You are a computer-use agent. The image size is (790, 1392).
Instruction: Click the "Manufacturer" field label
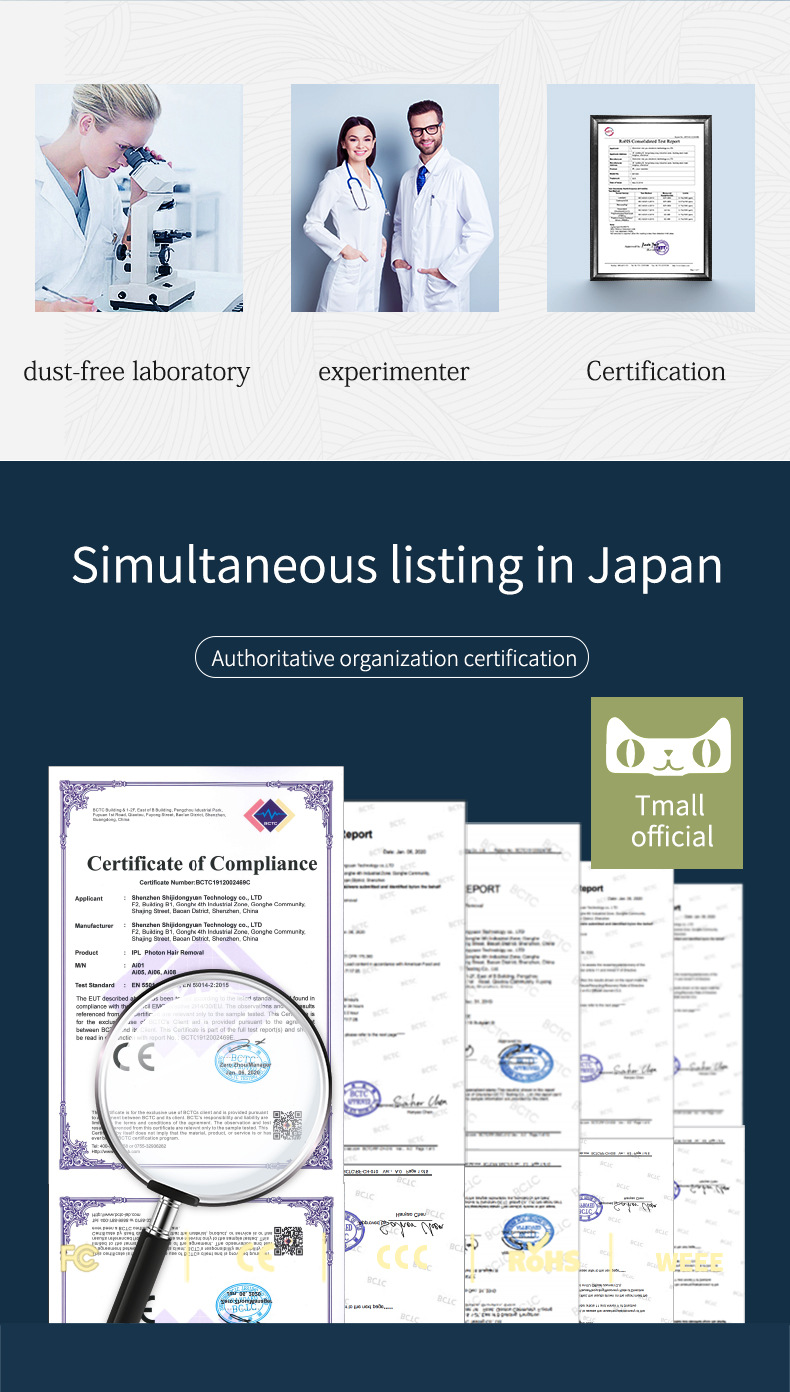[x=94, y=925]
